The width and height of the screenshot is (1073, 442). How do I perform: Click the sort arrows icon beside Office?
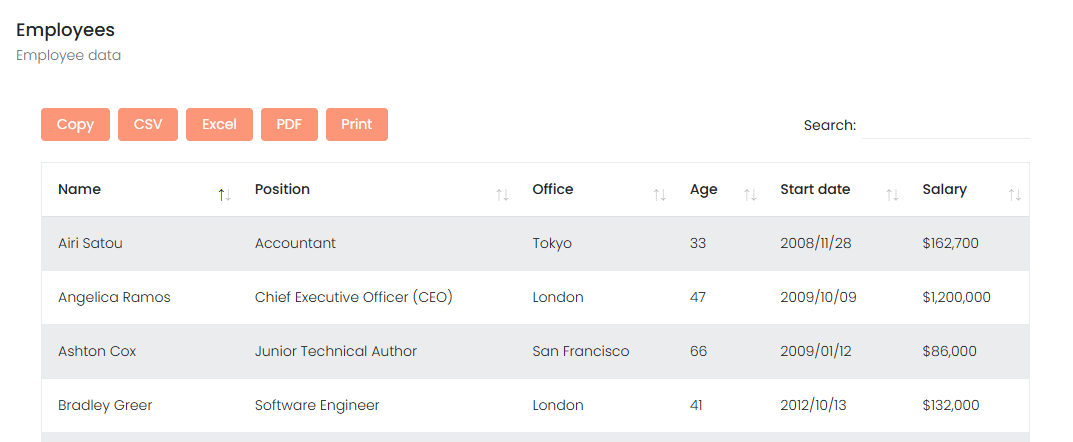click(660, 195)
